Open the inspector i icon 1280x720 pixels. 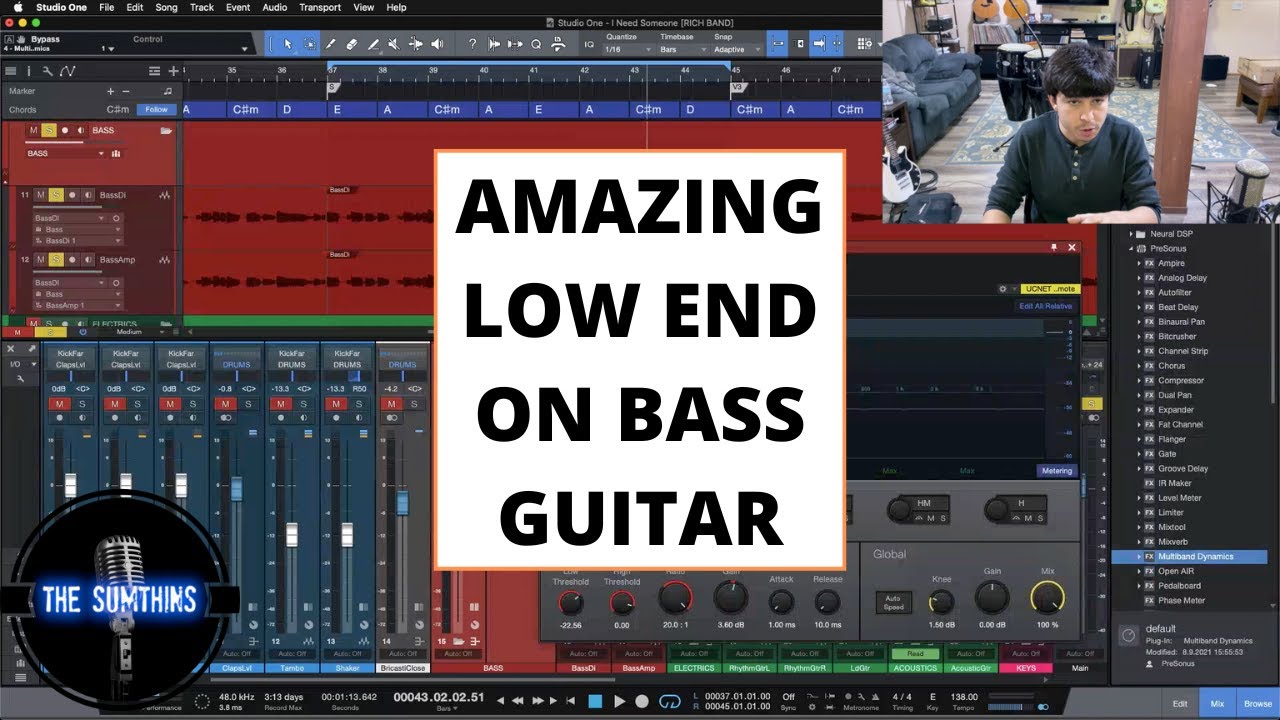pos(29,71)
